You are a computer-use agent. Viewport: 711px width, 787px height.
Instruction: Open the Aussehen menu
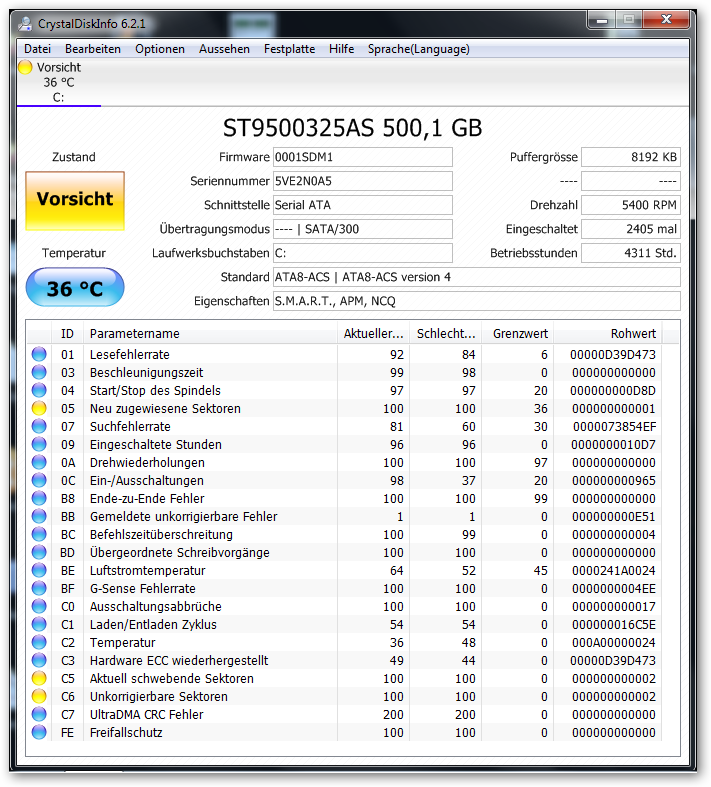[x=224, y=49]
